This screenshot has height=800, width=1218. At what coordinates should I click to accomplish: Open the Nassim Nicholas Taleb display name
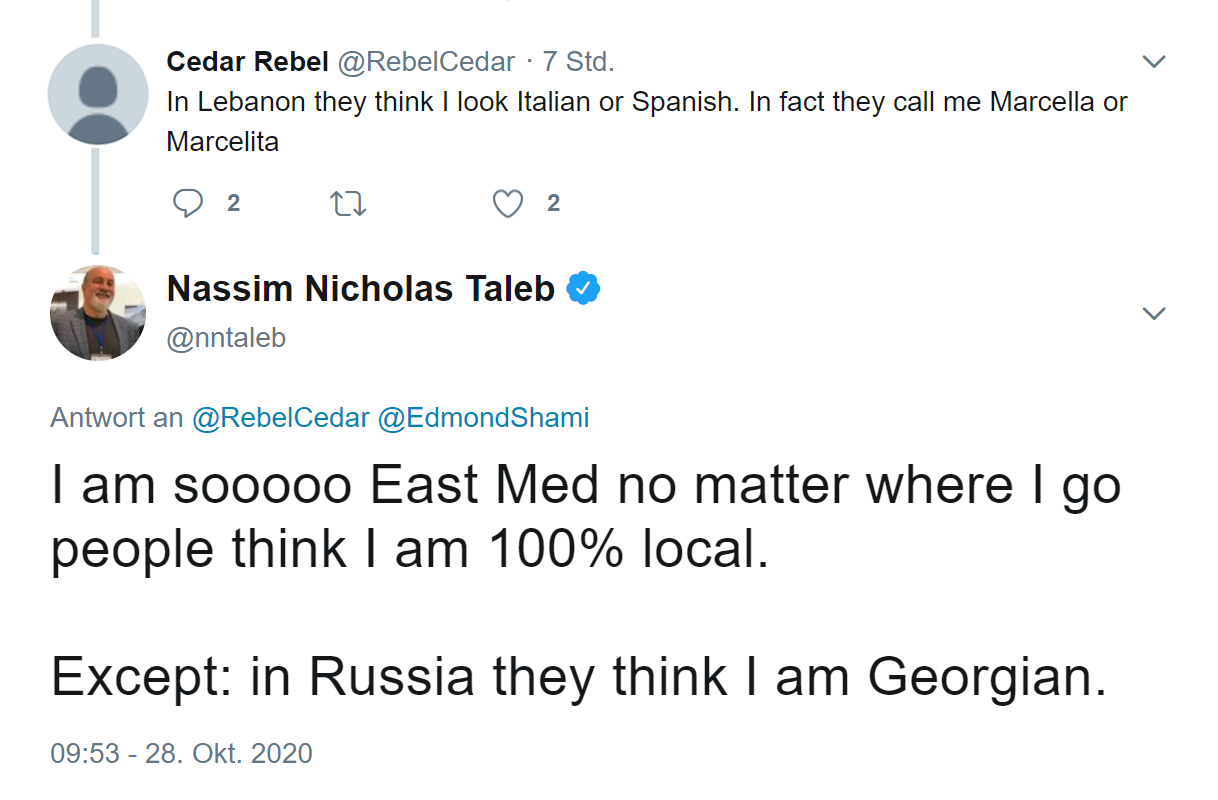360,289
